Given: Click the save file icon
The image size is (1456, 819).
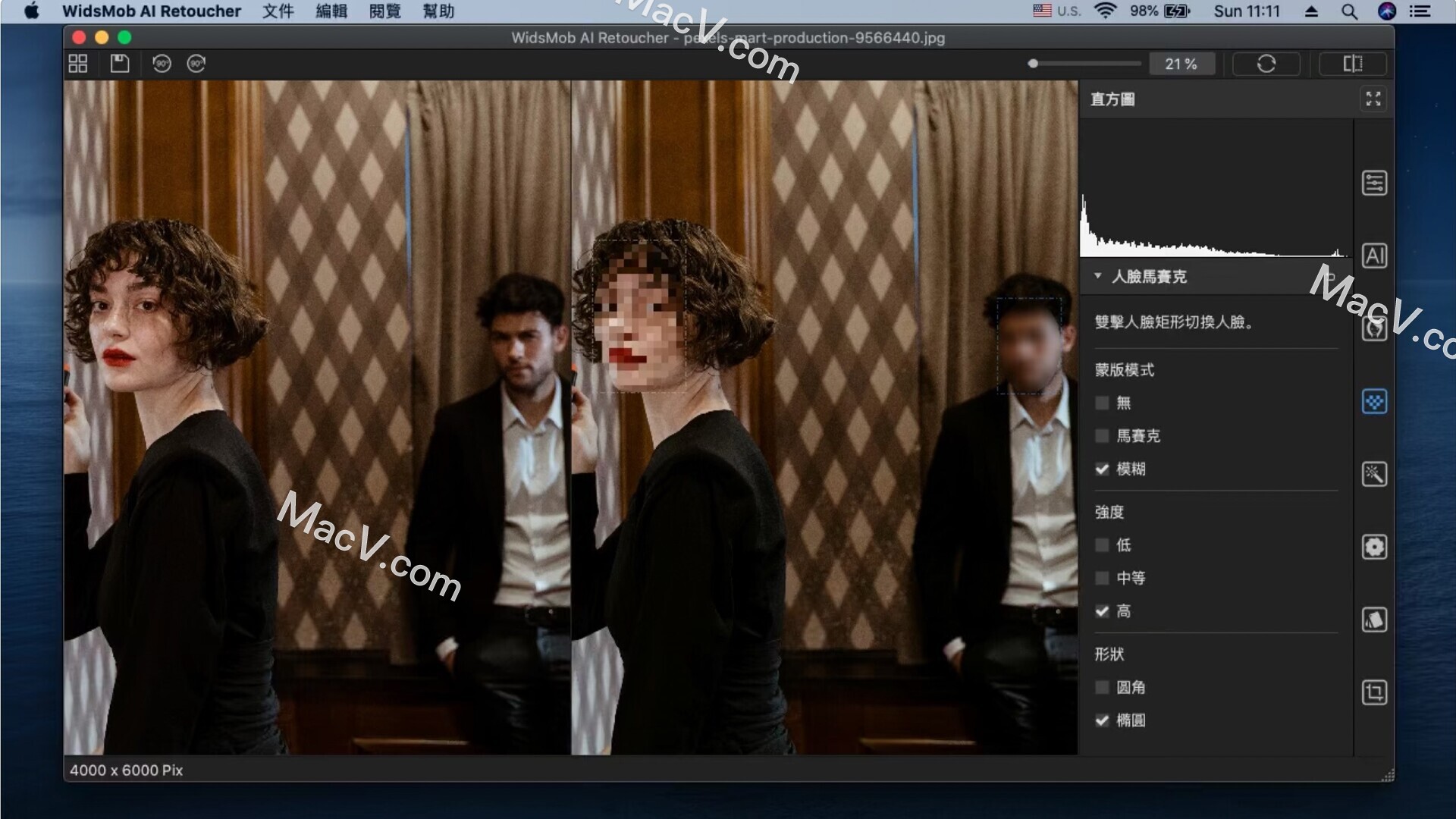Looking at the screenshot, I should [x=120, y=63].
